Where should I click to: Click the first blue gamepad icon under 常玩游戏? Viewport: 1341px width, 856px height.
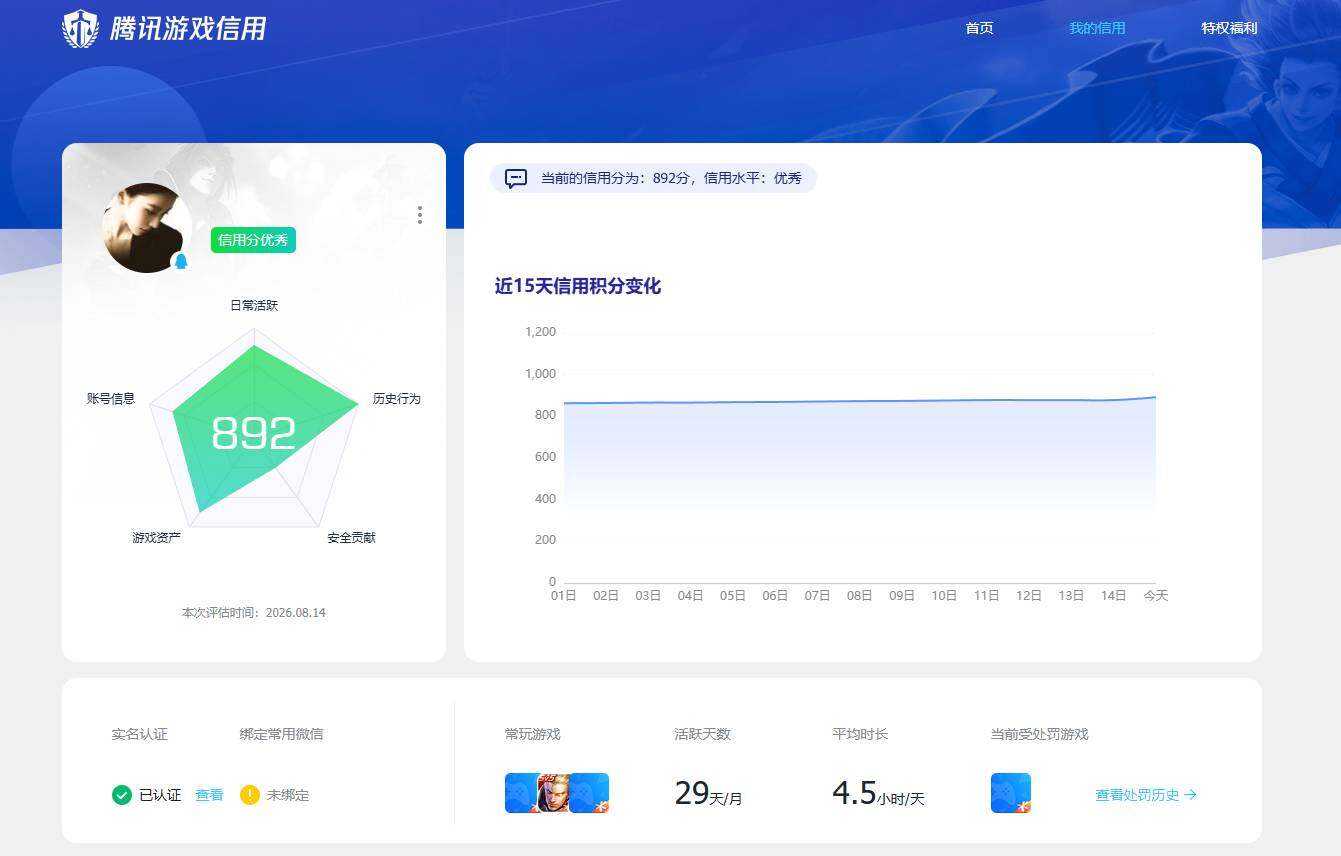521,793
